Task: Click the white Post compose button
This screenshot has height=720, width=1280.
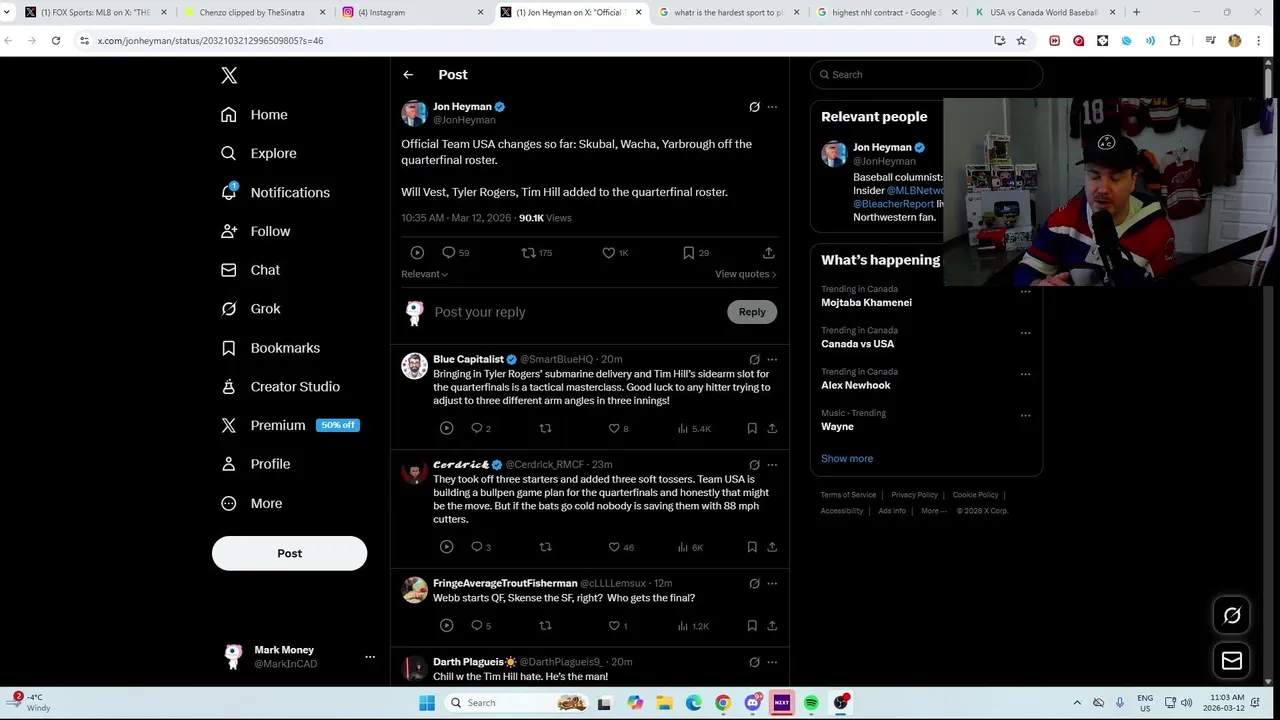Action: tap(289, 553)
